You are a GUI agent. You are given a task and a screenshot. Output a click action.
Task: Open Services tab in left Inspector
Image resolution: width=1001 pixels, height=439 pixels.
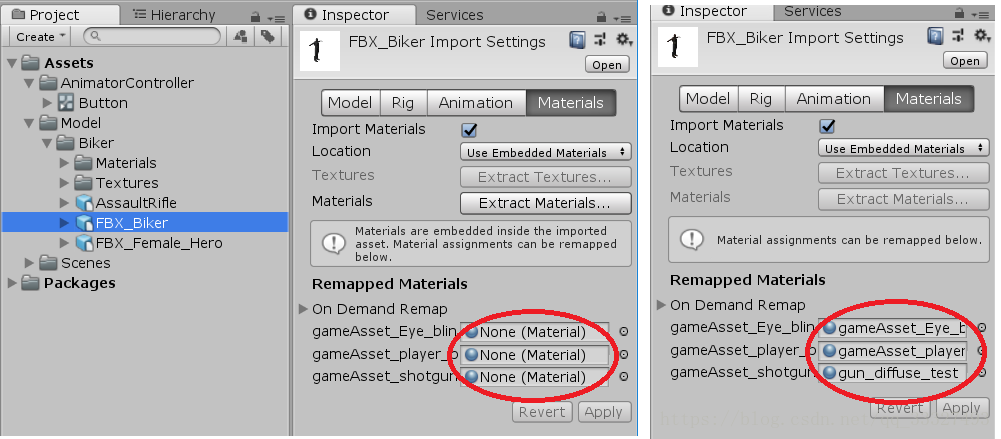tap(455, 15)
